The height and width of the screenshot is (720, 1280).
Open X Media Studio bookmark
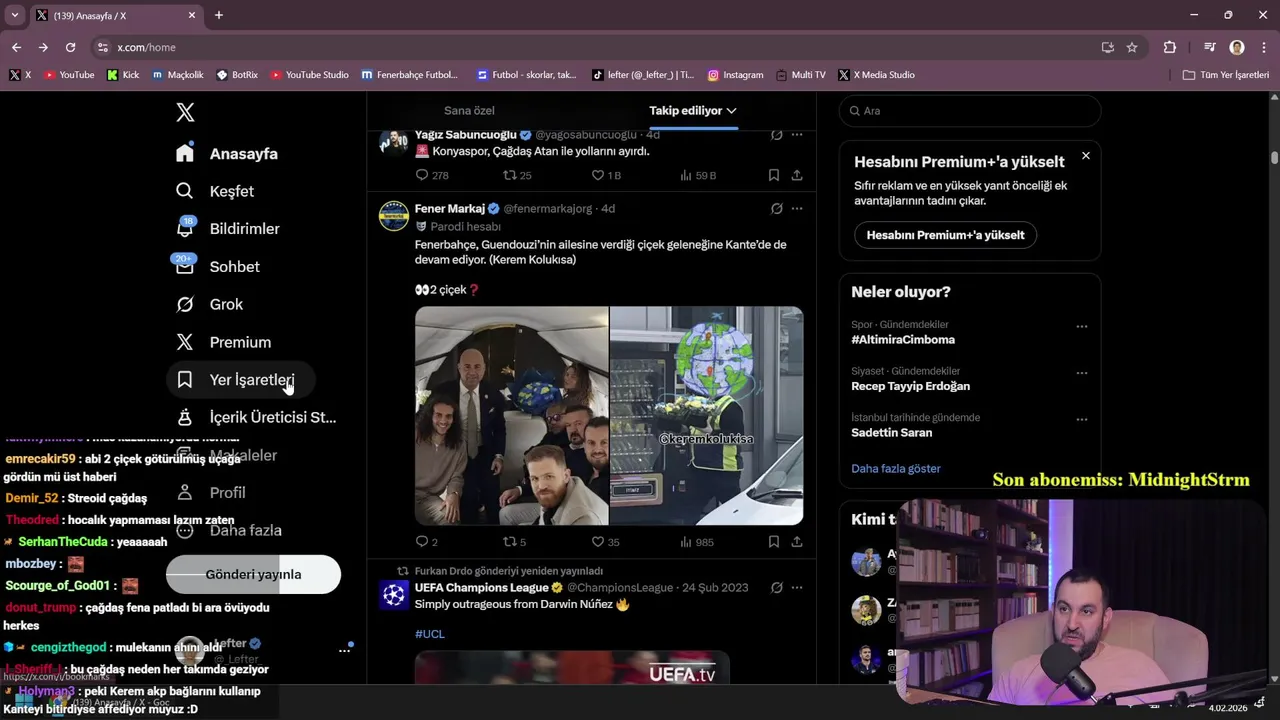pos(877,75)
